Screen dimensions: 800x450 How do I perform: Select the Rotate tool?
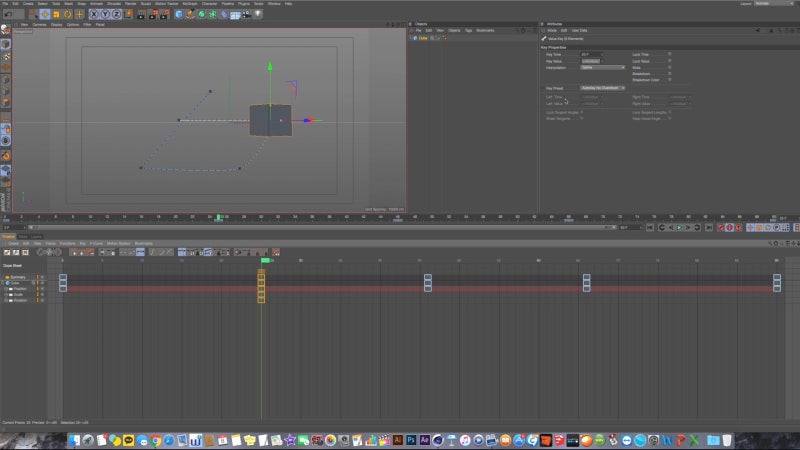(68, 14)
